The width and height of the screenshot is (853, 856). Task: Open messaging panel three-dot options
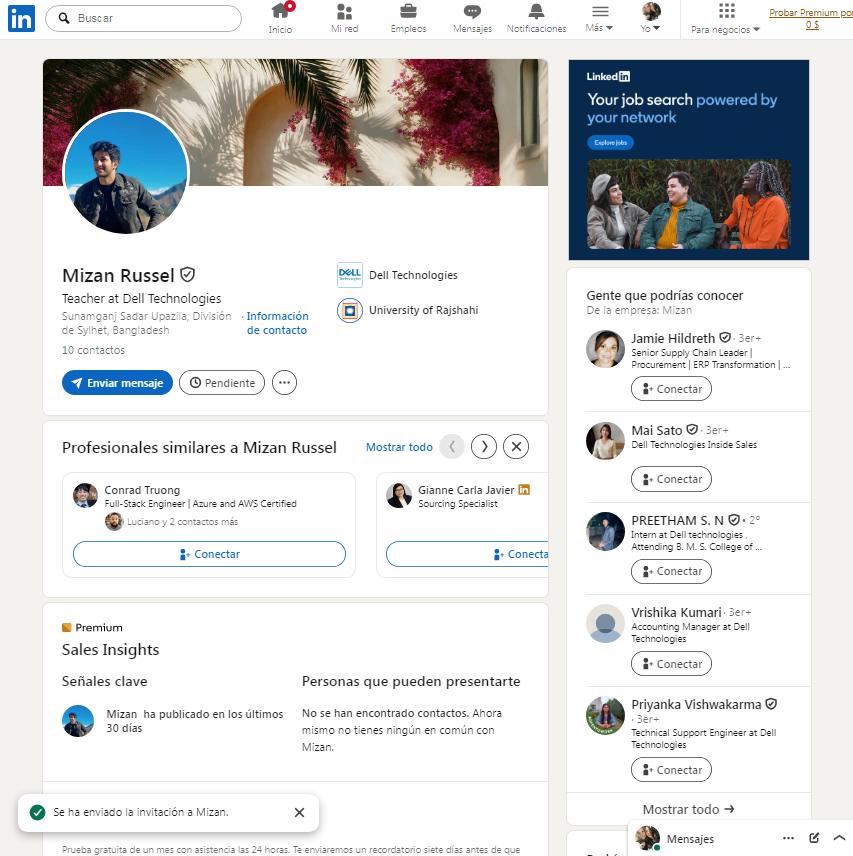[788, 838]
